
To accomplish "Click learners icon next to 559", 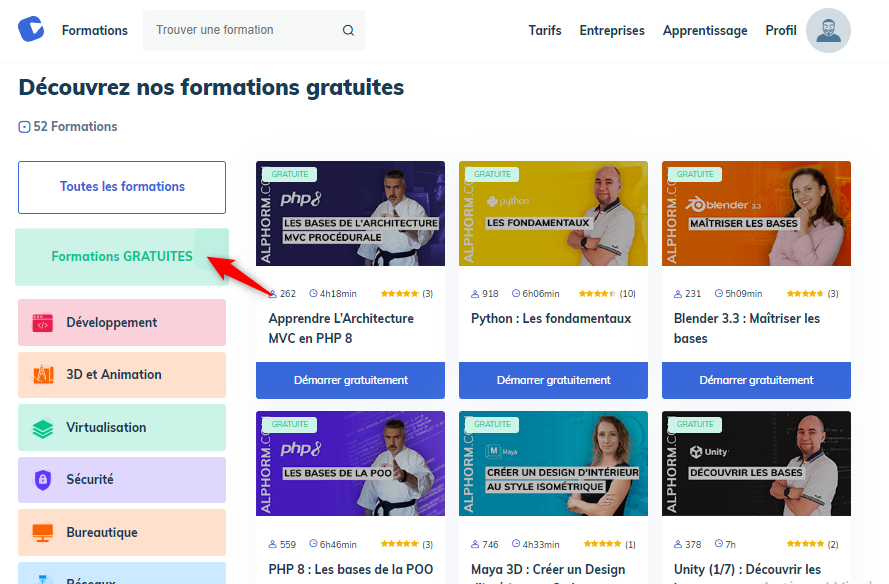I will (x=273, y=544).
